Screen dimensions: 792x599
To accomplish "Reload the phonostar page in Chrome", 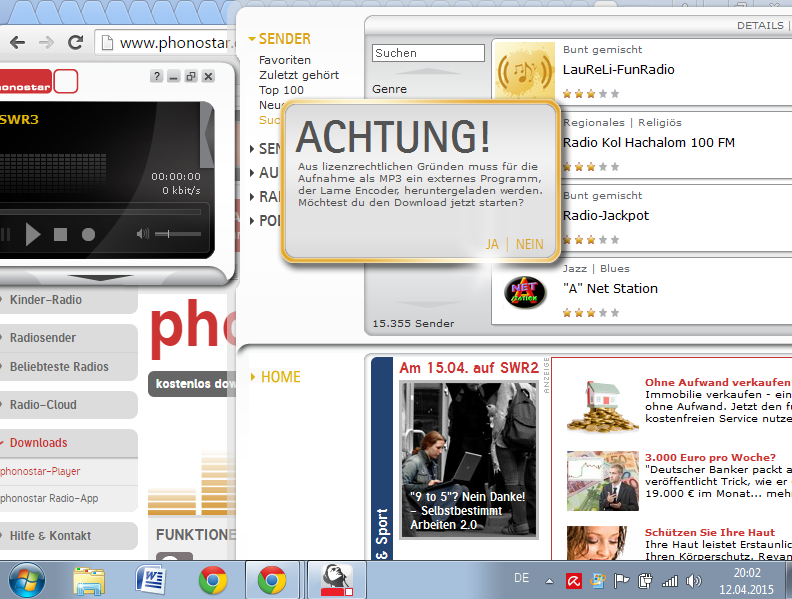I will pos(75,42).
